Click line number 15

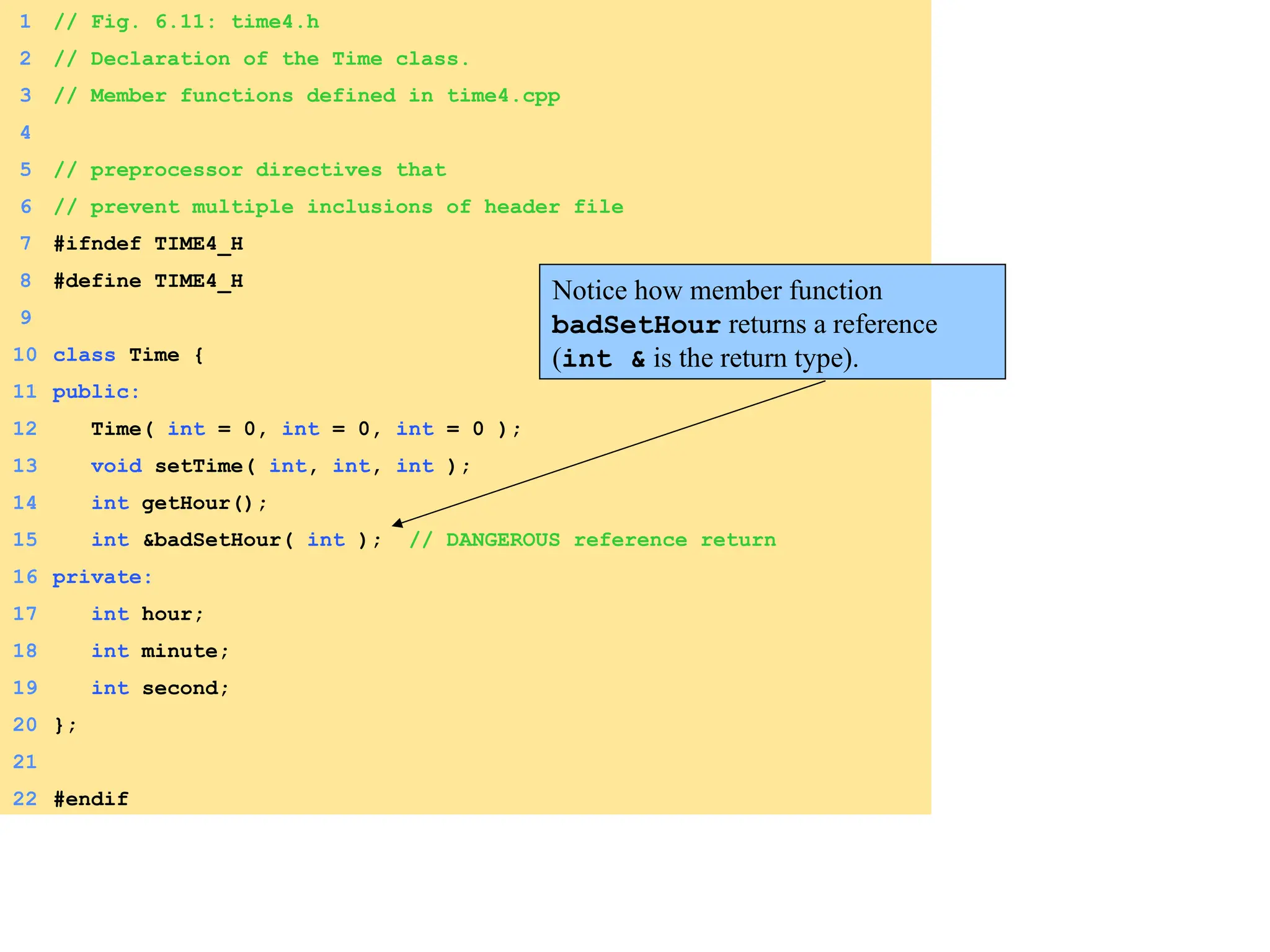coord(25,539)
